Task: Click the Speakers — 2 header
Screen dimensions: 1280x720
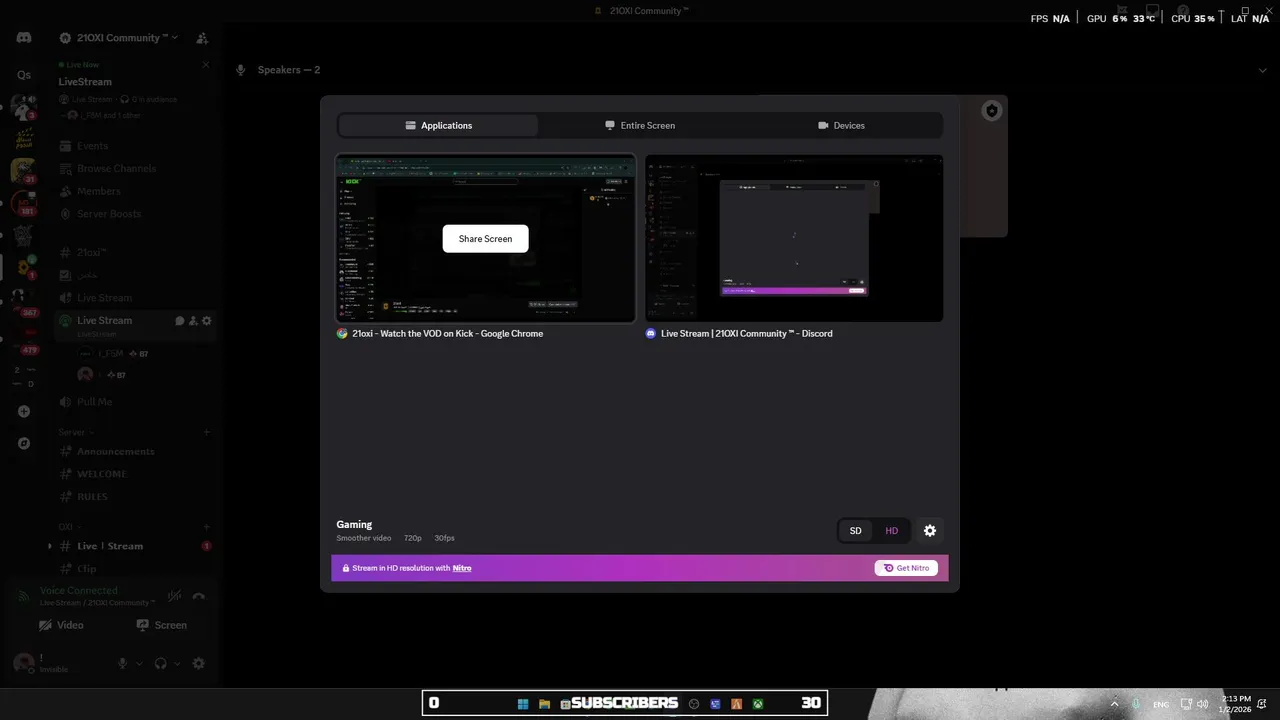Action: tap(289, 70)
